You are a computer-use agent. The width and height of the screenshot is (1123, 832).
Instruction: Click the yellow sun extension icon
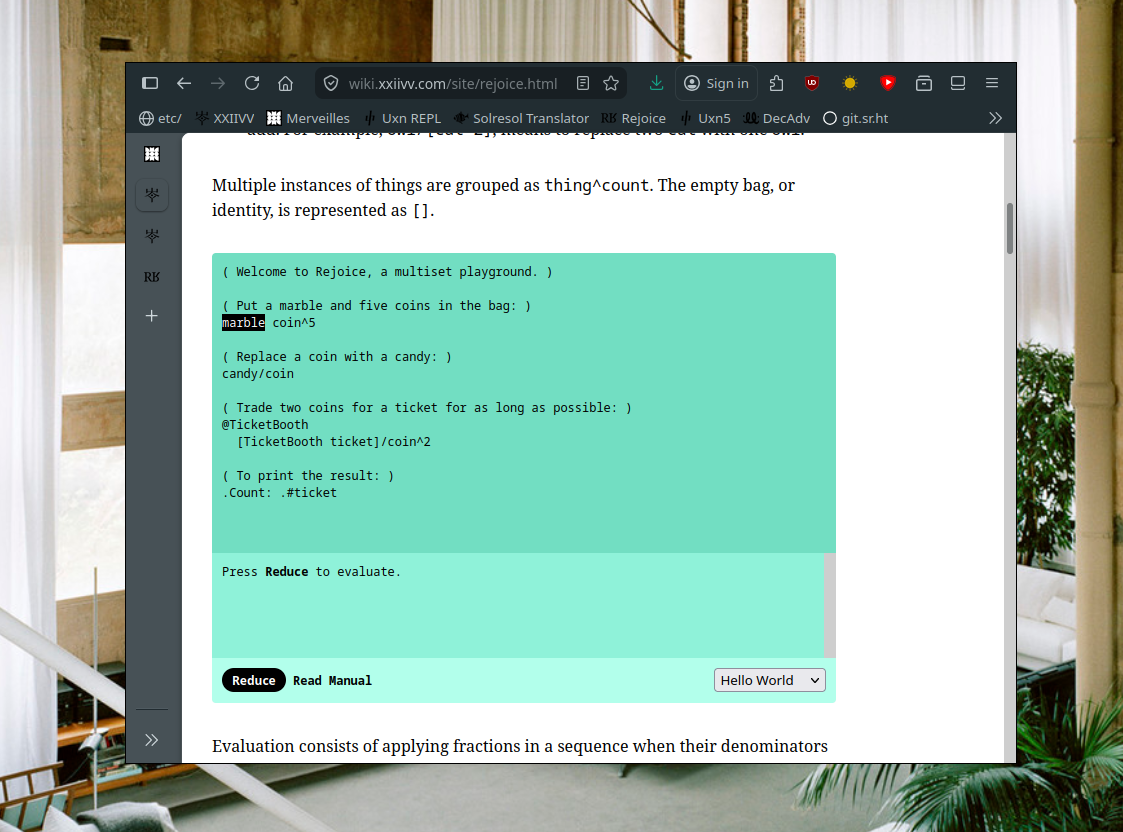[849, 83]
